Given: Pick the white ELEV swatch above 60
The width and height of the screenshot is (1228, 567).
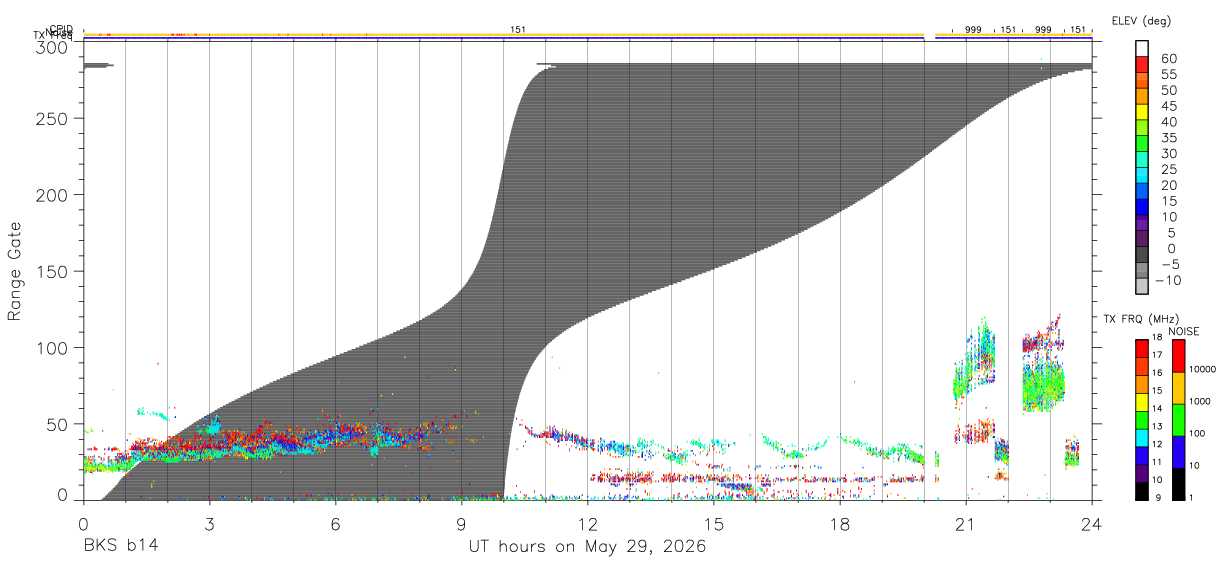Looking at the screenshot, I should tap(1143, 48).
